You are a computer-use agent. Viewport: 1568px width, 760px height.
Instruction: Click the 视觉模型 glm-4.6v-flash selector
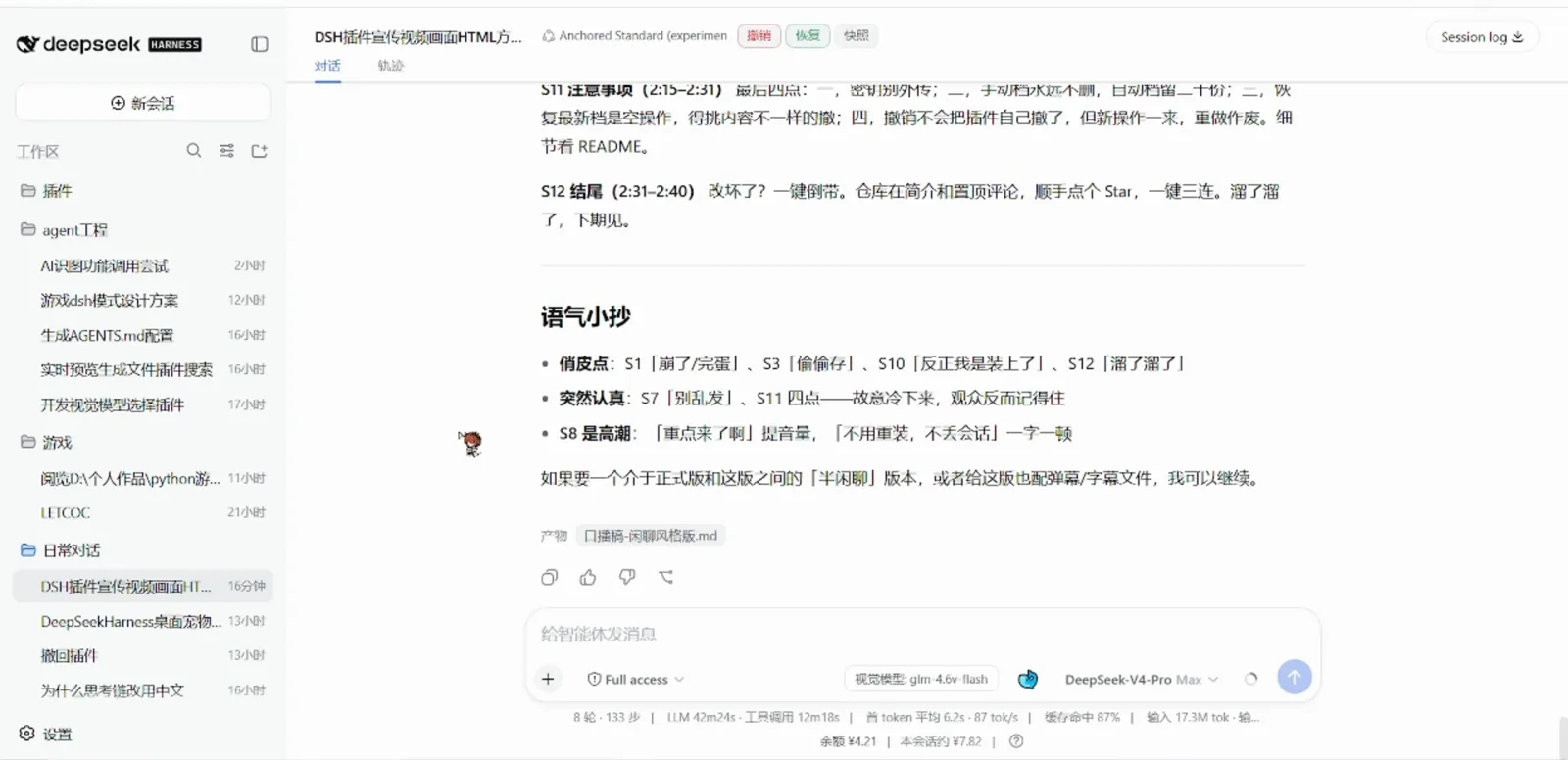point(921,679)
